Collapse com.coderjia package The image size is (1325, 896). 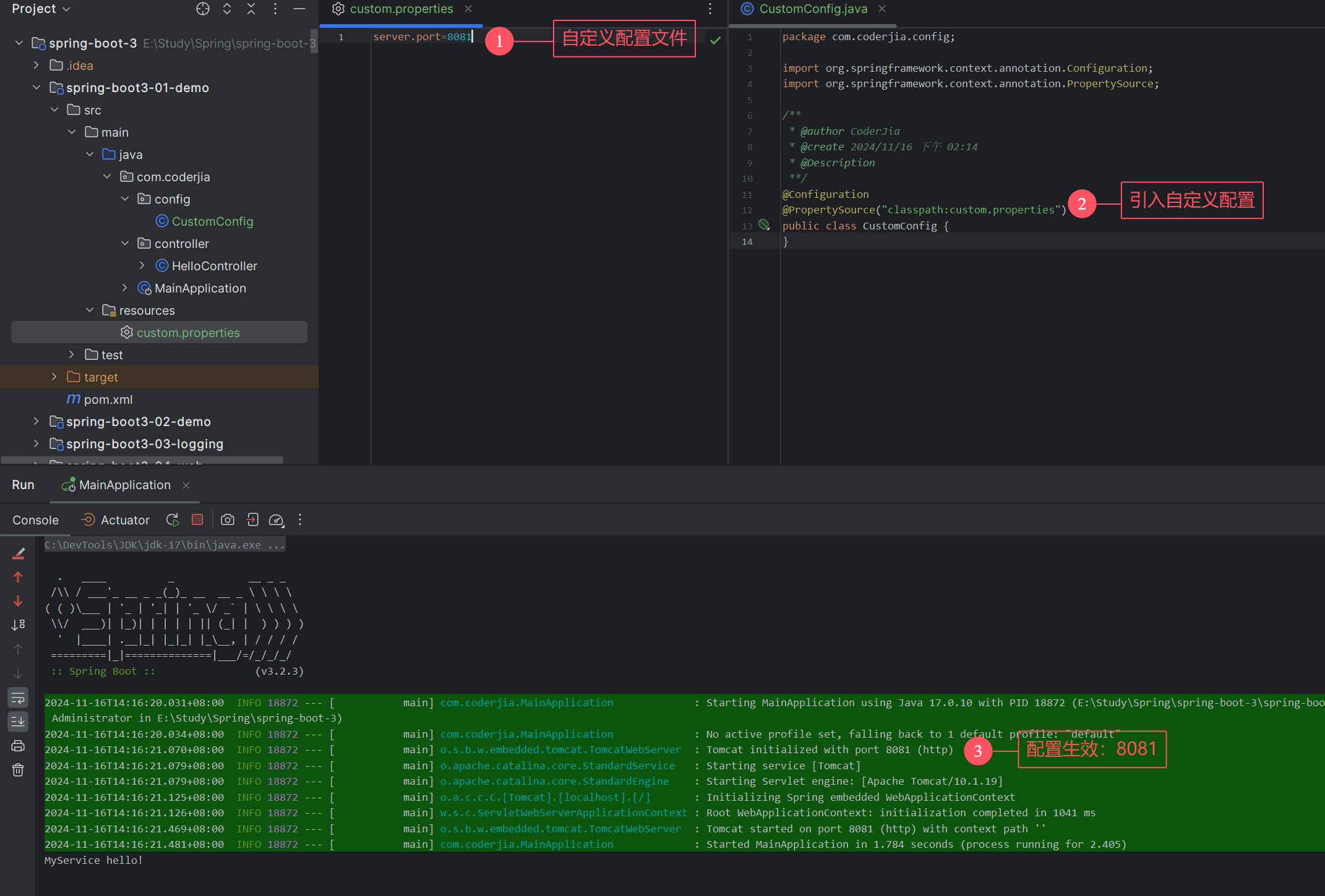107,176
